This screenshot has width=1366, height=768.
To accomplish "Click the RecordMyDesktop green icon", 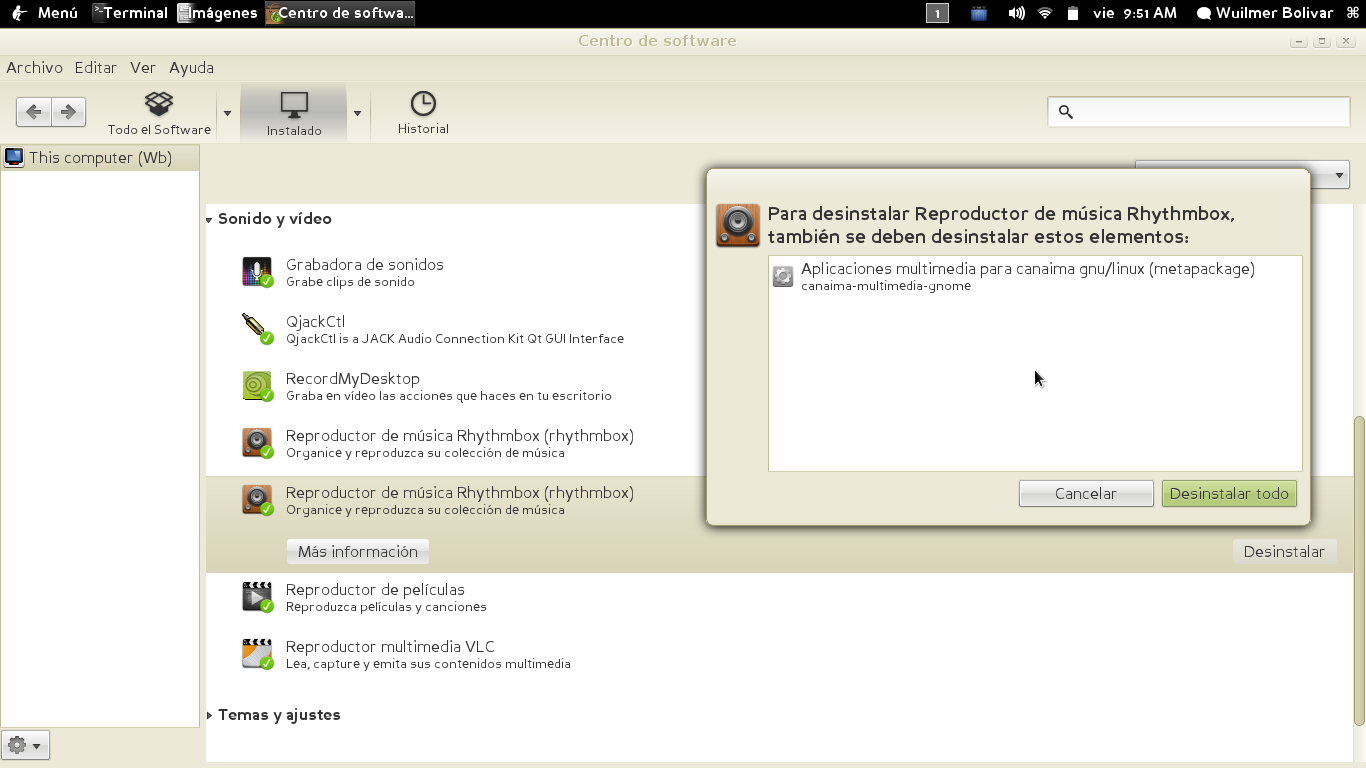I will point(257,386).
